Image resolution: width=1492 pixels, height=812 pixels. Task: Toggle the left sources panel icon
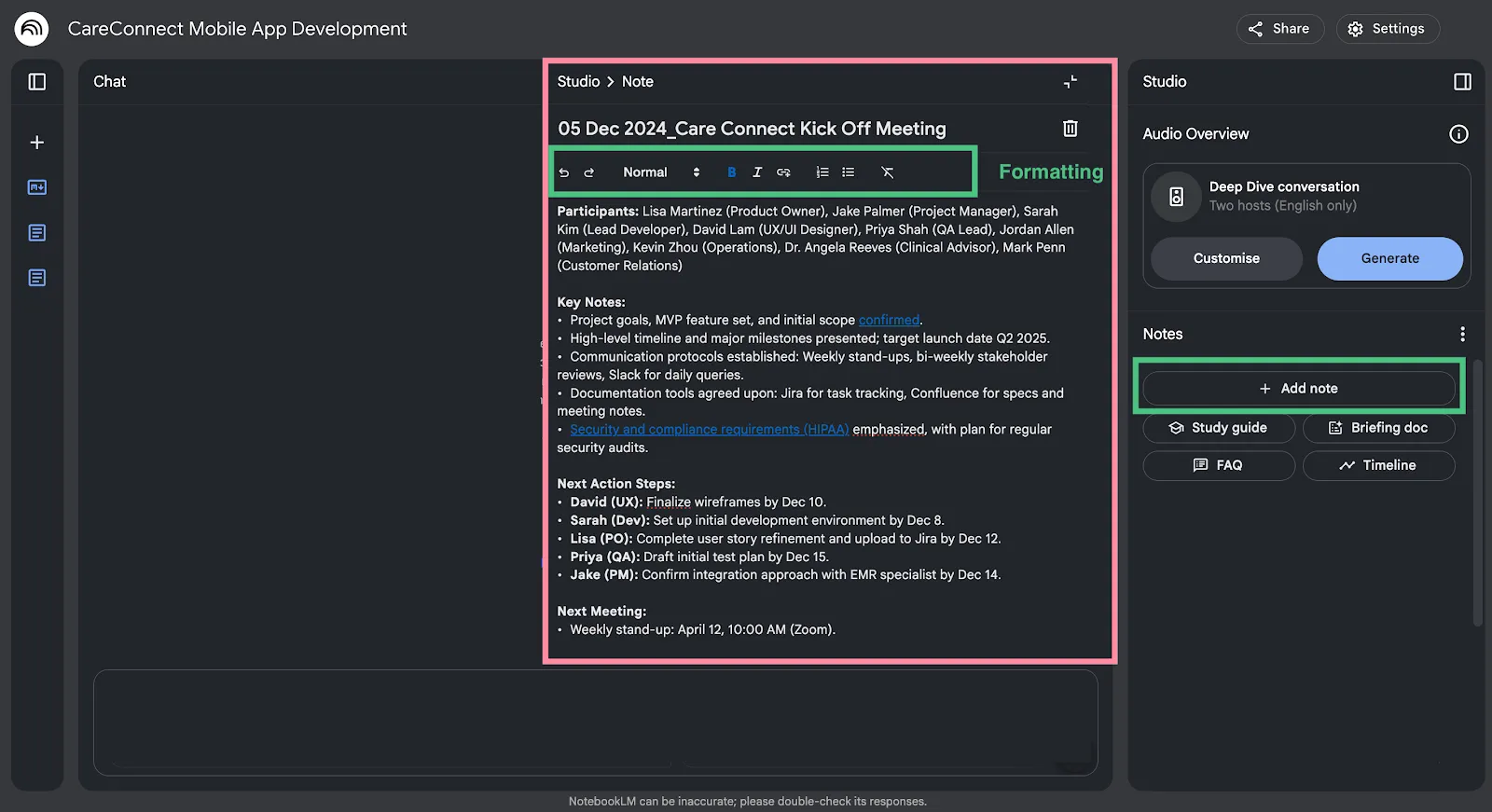click(x=37, y=82)
